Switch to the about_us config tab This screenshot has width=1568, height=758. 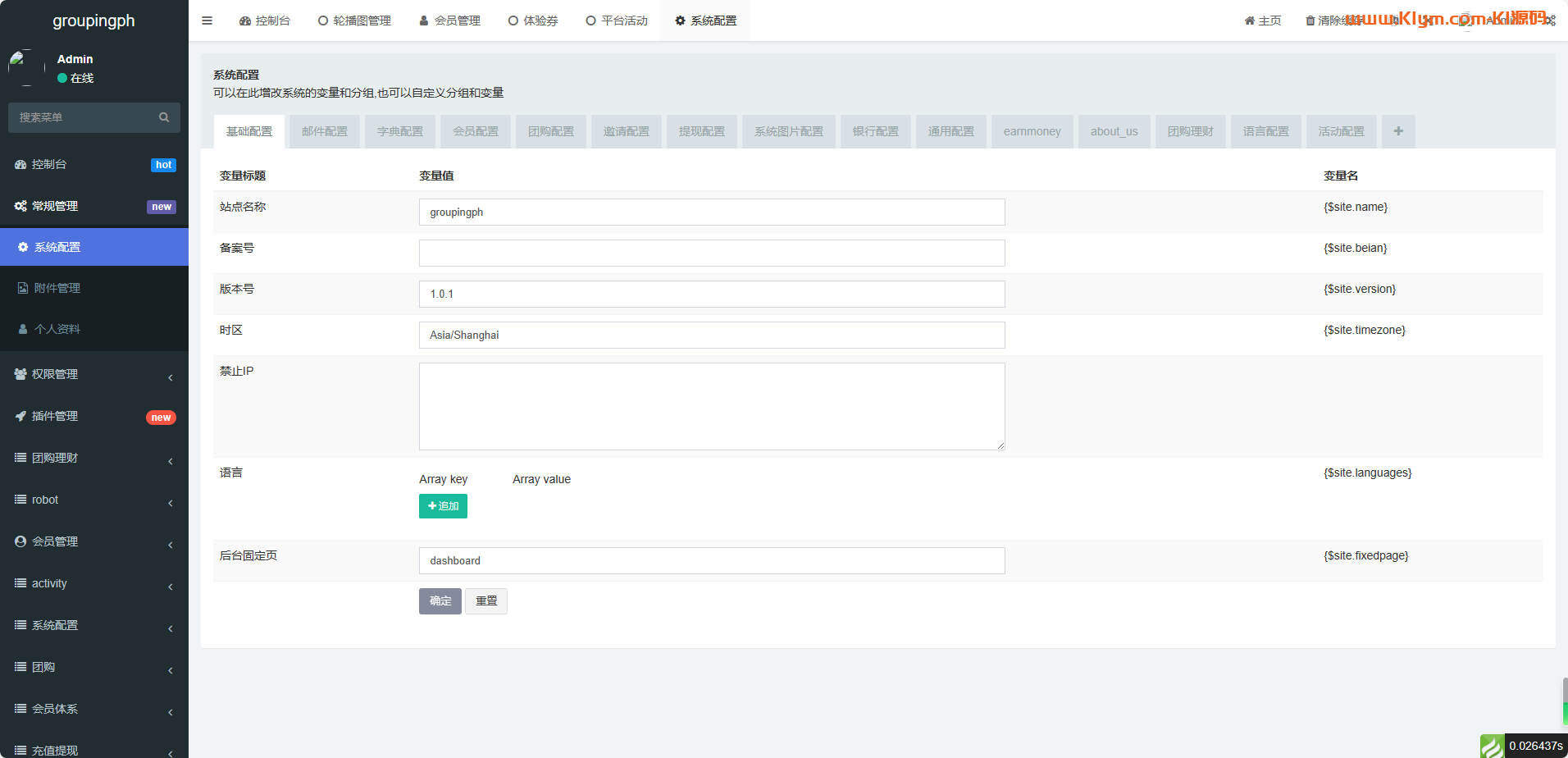pyautogui.click(x=1114, y=131)
